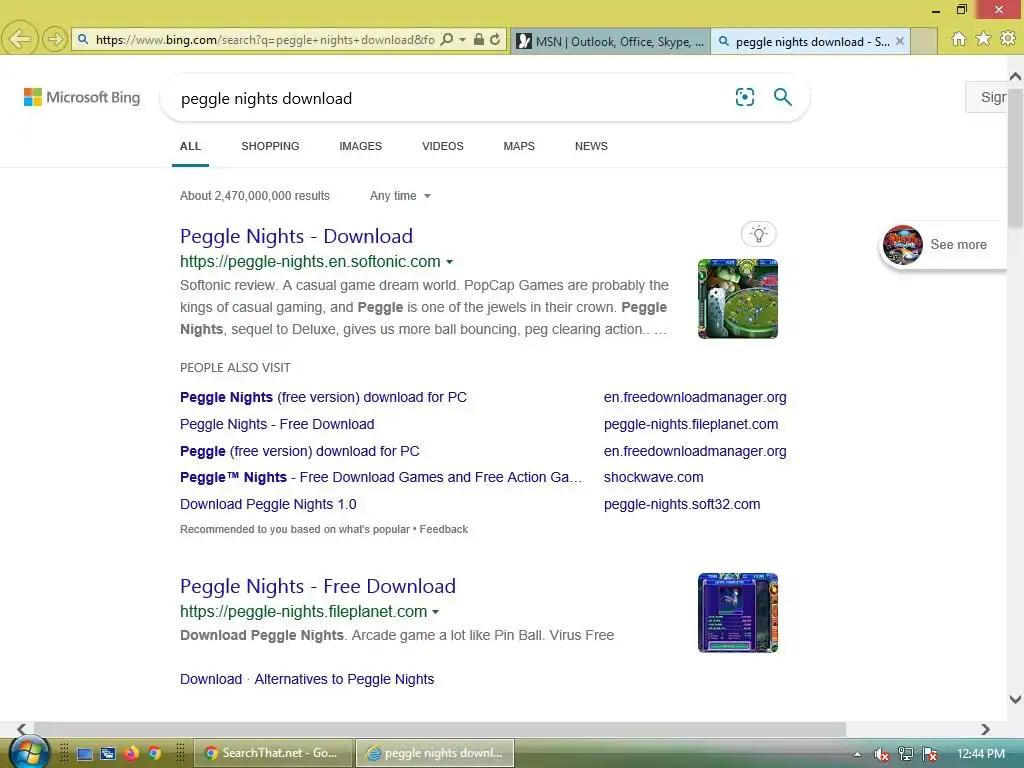Viewport: 1024px width, 768px height.
Task: Click the address bar search magnifier icon
Action: pos(447,40)
